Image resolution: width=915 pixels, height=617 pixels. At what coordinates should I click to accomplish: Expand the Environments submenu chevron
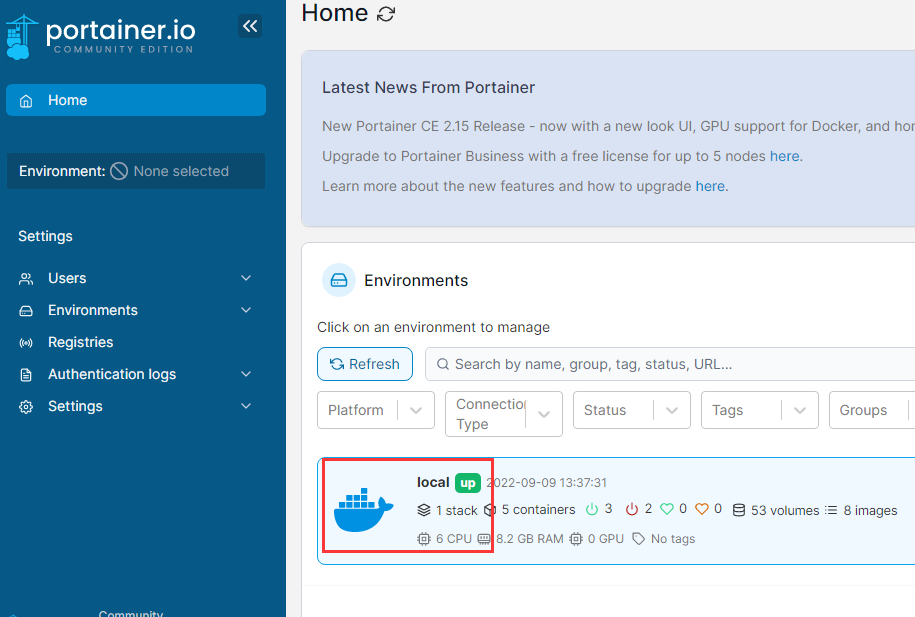click(246, 311)
